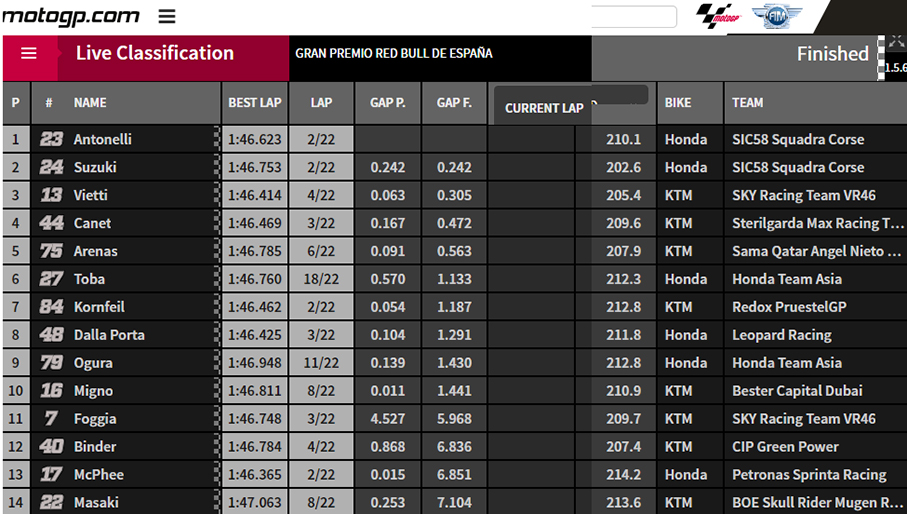Sort by the GAP F. column header
This screenshot has height=514, width=907.
point(454,103)
